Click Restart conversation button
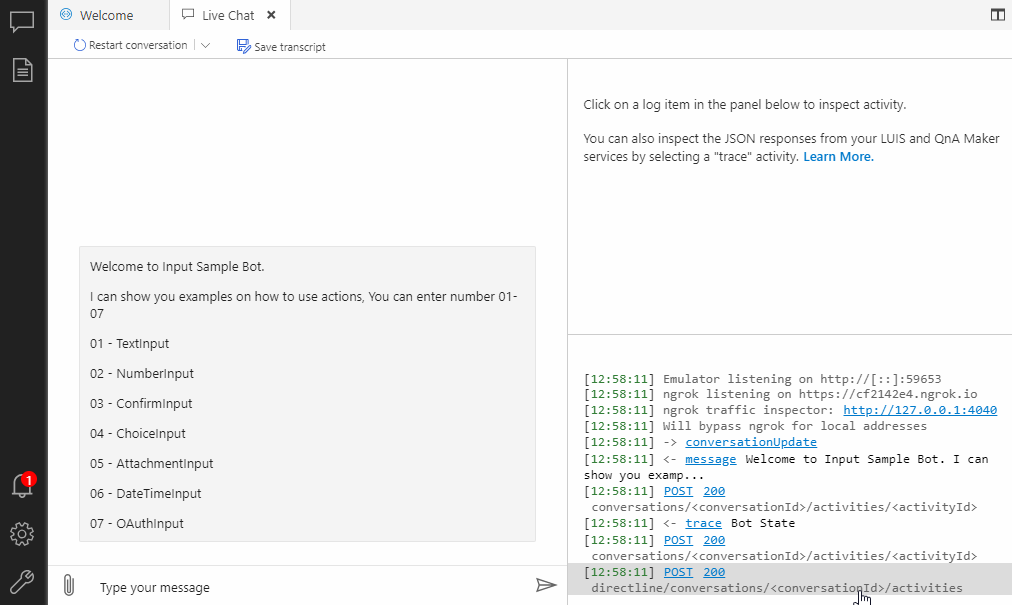This screenshot has height=605, width=1012. coord(131,45)
